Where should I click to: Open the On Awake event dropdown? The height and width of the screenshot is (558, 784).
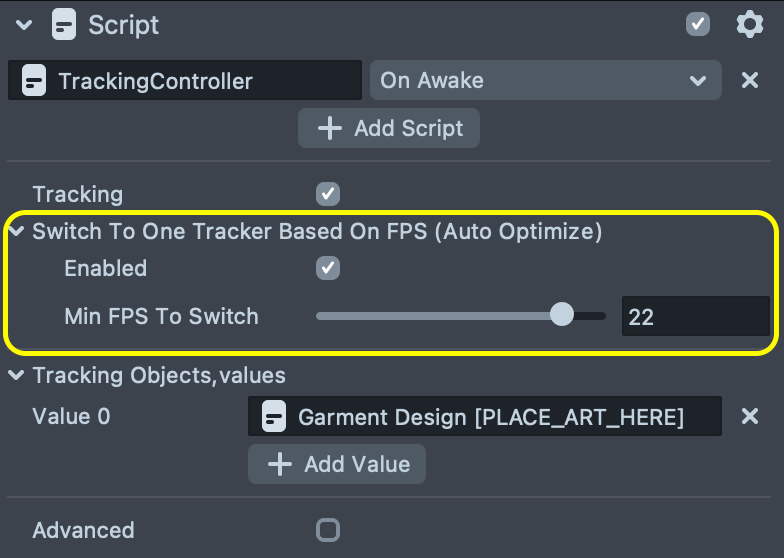[x=545, y=81]
